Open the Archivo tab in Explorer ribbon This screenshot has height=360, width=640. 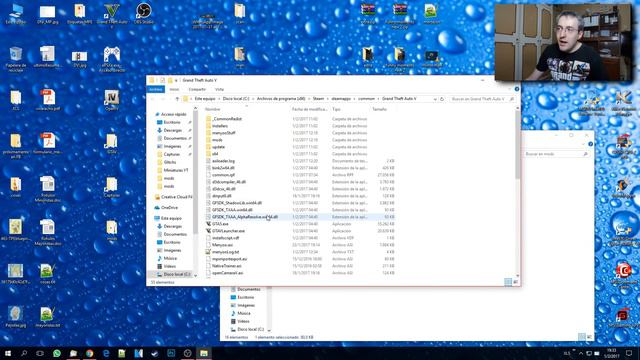[156, 89]
